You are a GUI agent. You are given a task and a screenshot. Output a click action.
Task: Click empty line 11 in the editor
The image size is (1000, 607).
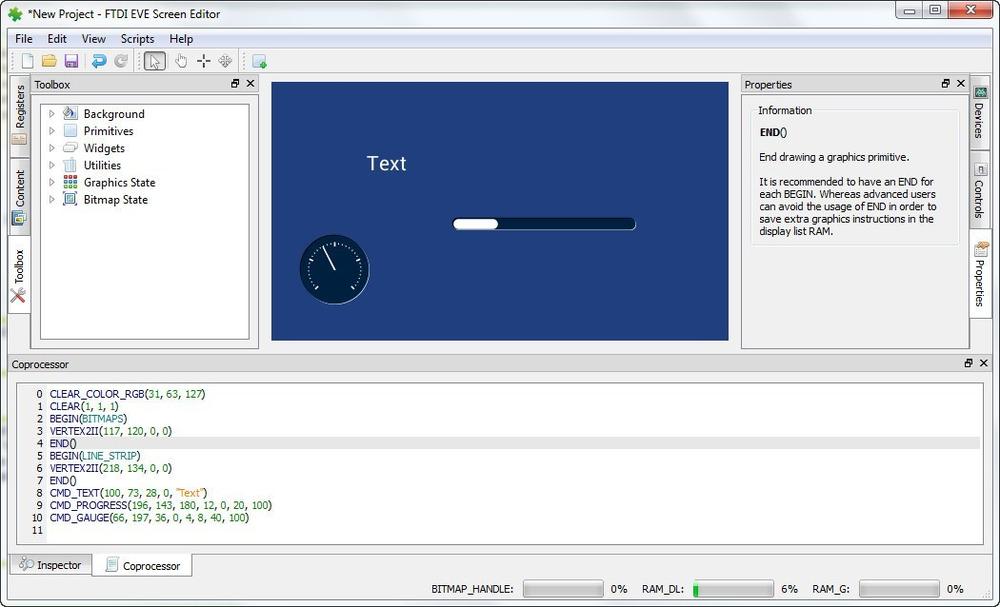pyautogui.click(x=514, y=530)
